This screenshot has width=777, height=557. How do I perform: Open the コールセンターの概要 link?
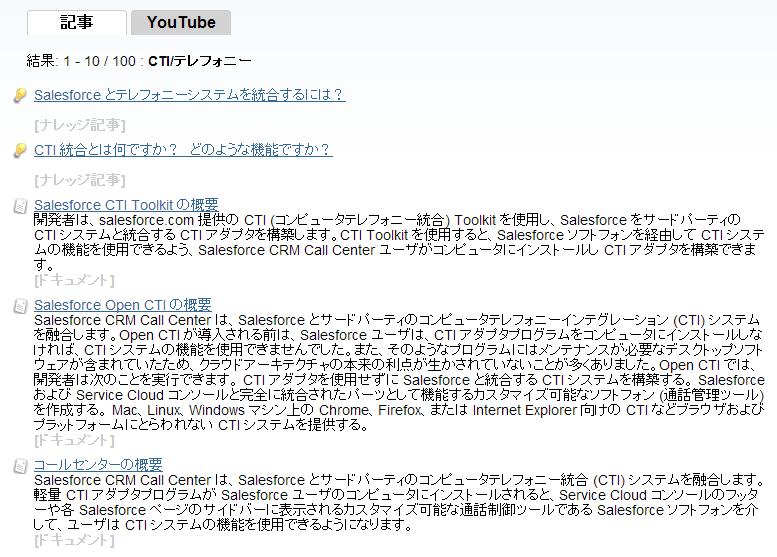[x=98, y=464]
